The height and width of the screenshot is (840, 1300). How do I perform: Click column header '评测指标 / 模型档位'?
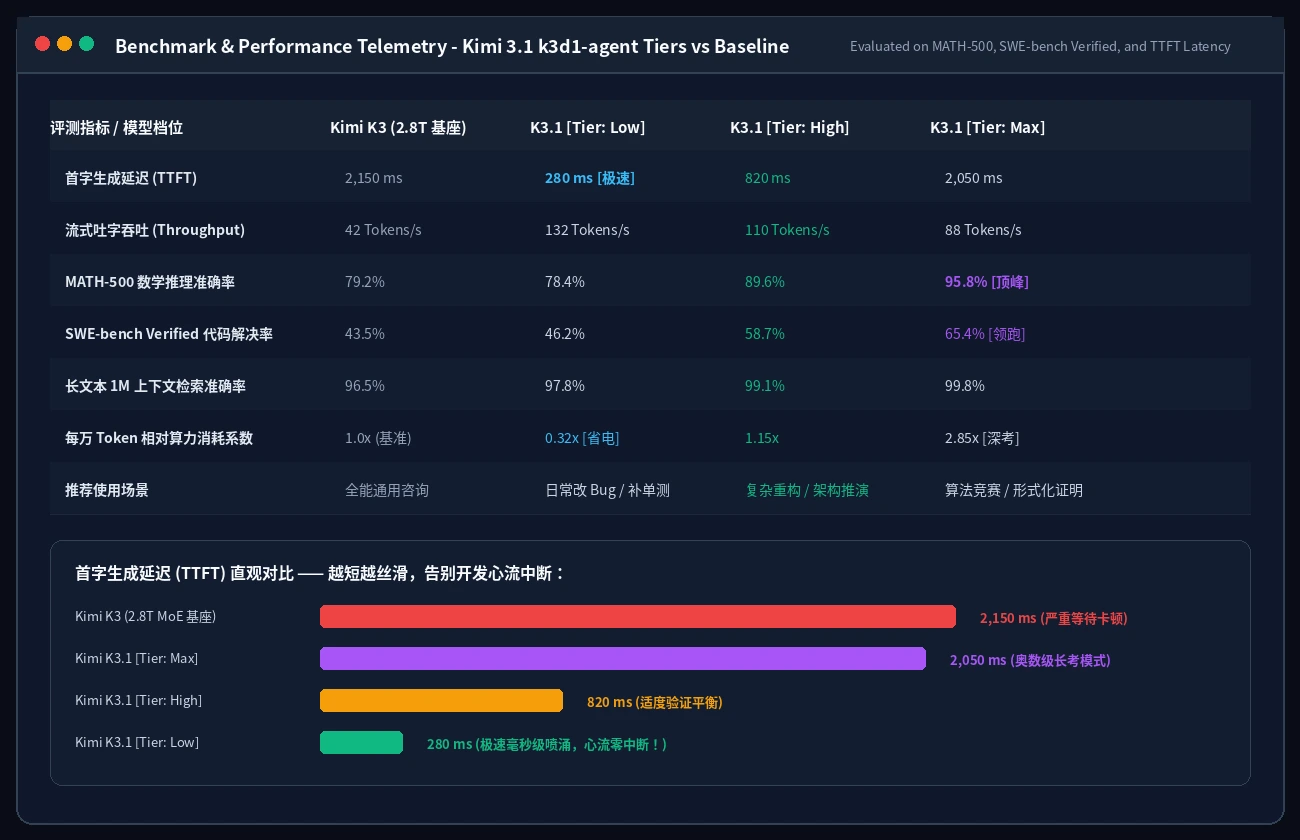(117, 127)
